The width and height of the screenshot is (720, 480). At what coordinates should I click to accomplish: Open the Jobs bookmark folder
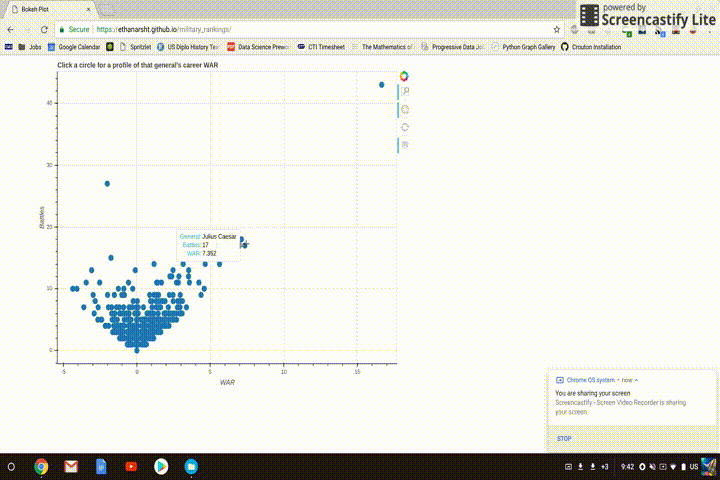pos(30,47)
